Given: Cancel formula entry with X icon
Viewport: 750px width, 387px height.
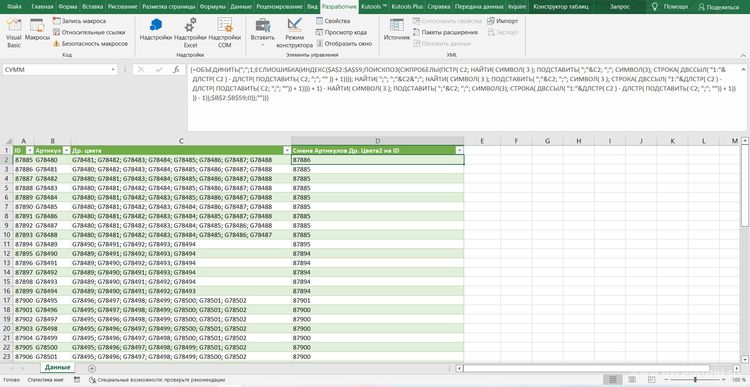Looking at the screenshot, I should (141, 70).
